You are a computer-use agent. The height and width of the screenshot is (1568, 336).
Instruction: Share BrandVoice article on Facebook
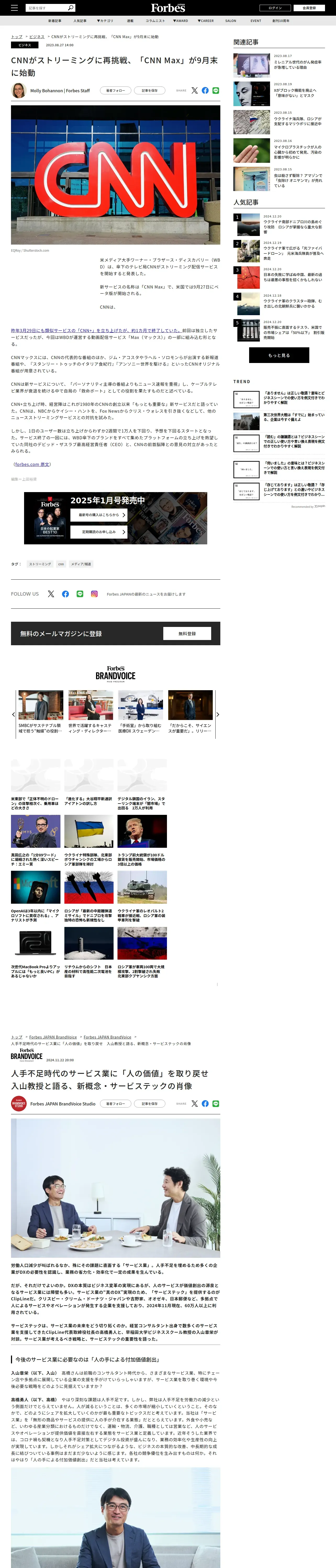pyautogui.click(x=205, y=1104)
